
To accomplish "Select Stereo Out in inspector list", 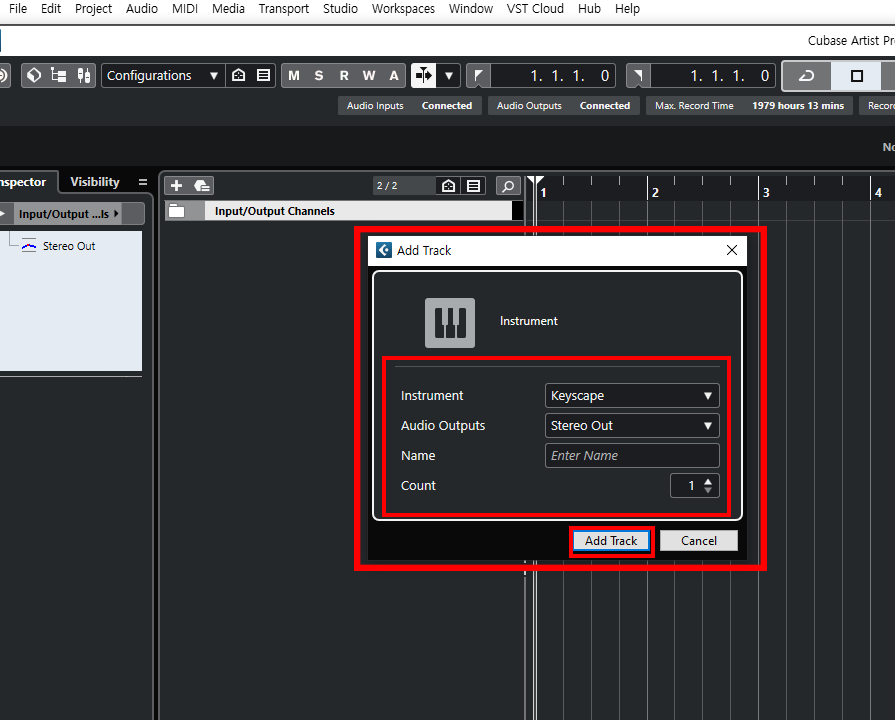I will [x=68, y=246].
